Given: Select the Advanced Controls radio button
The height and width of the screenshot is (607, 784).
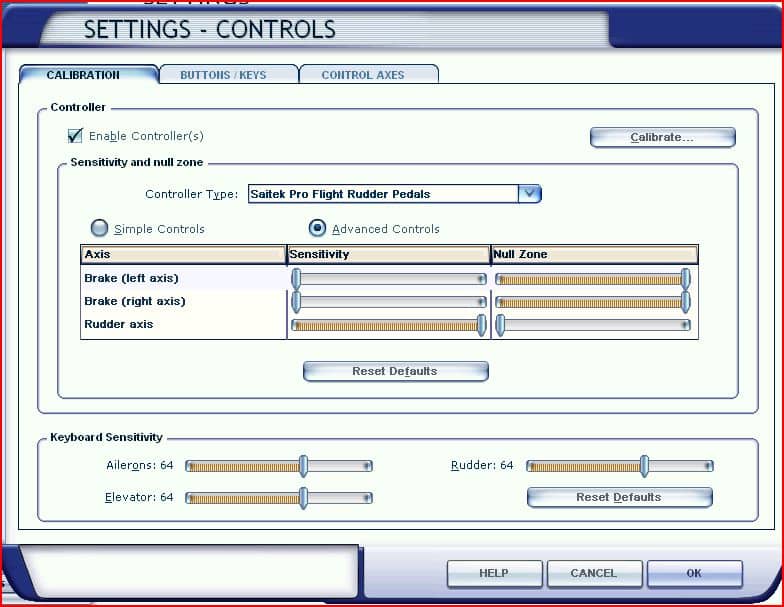Looking at the screenshot, I should pos(318,228).
